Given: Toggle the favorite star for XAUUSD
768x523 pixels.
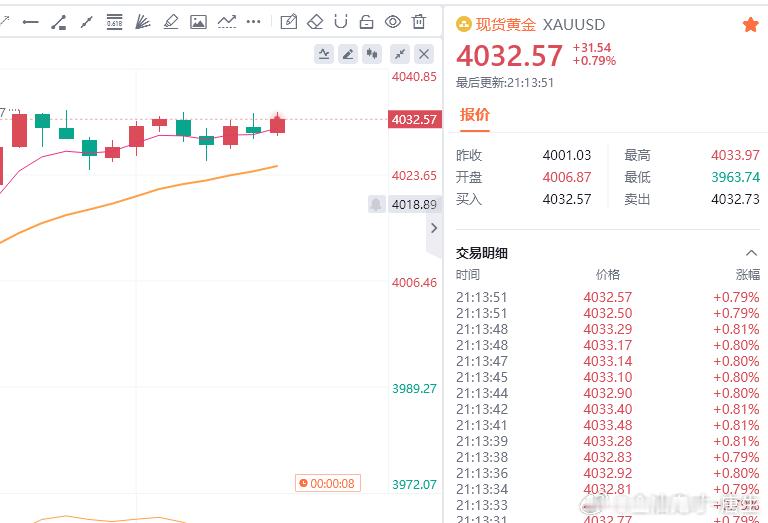Looking at the screenshot, I should (x=750, y=24).
